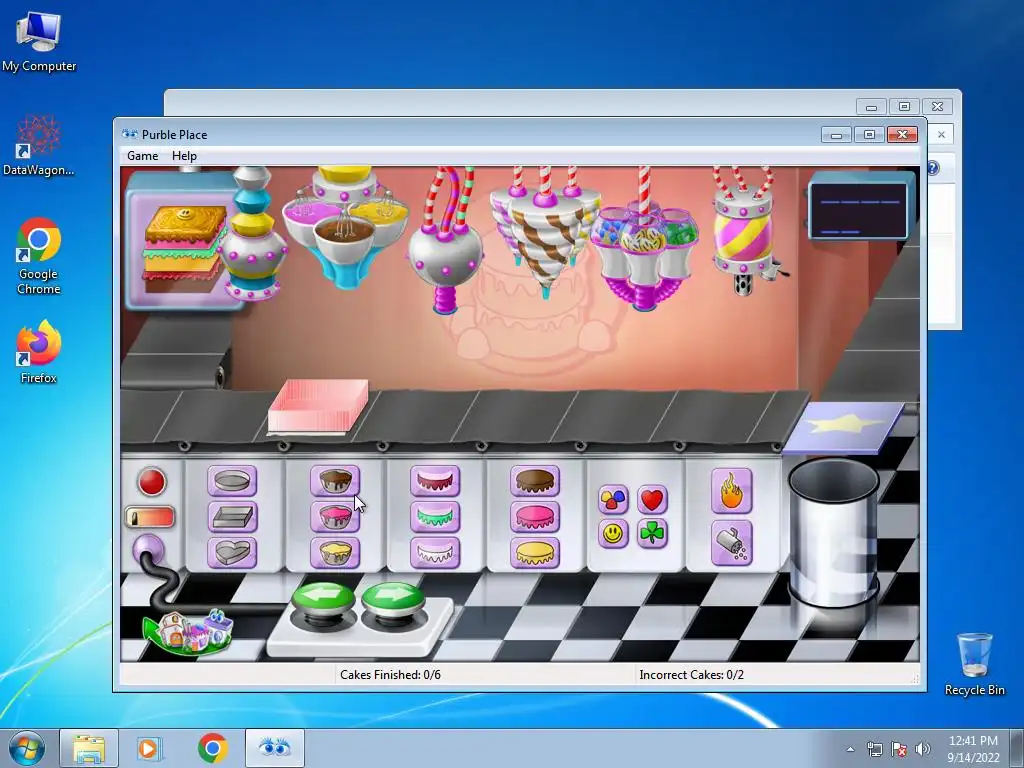This screenshot has width=1024, height=768.
Task: Maximize the Purble Place window
Action: click(x=869, y=135)
